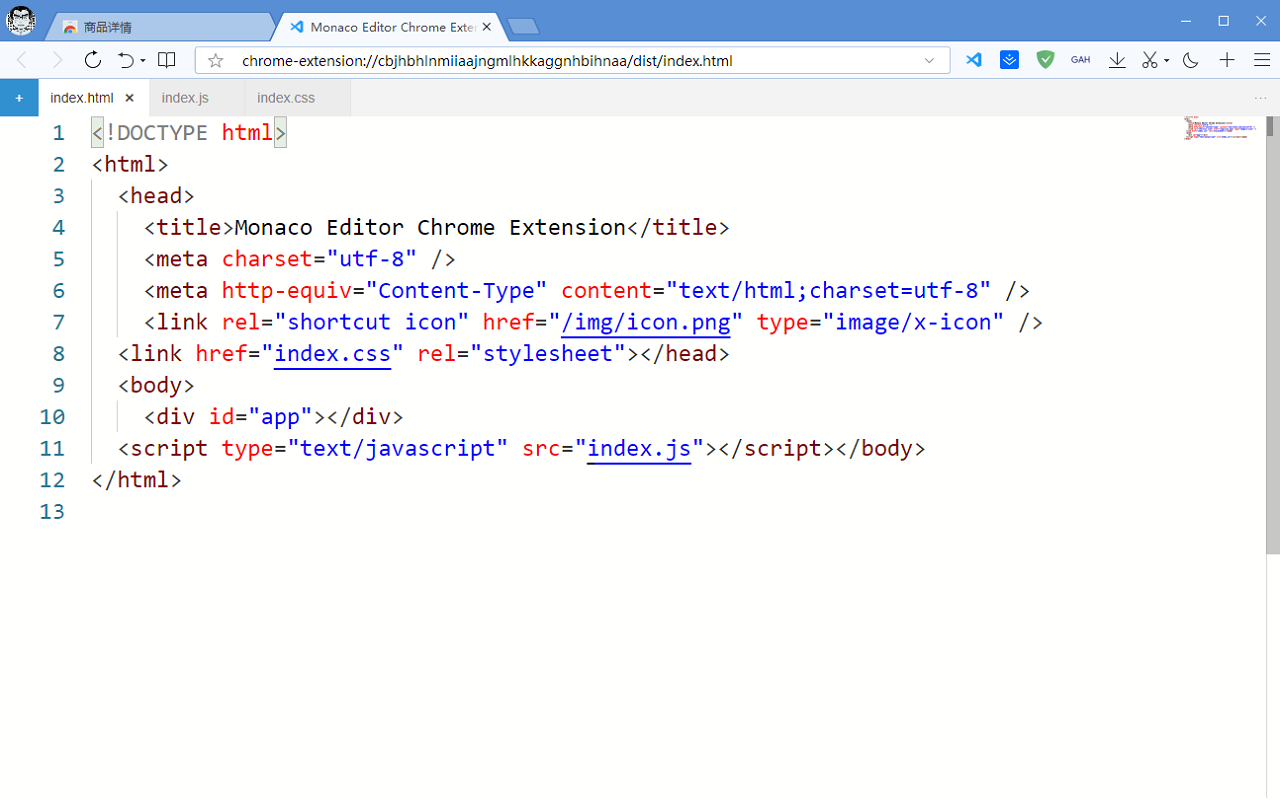Open the browser downloads icon

pos(1117,60)
